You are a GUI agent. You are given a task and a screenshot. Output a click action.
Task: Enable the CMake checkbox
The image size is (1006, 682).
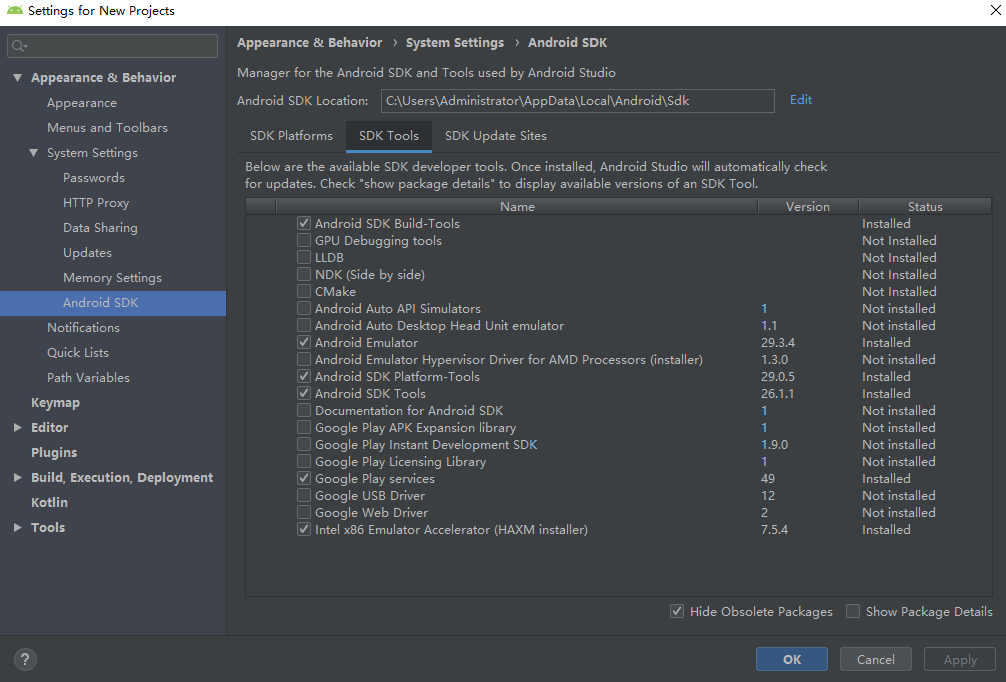coord(304,291)
